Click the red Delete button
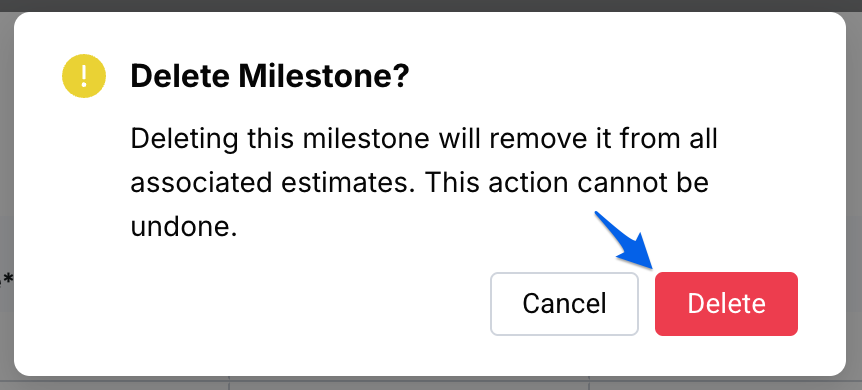Viewport: 862px width, 390px height. tap(726, 304)
